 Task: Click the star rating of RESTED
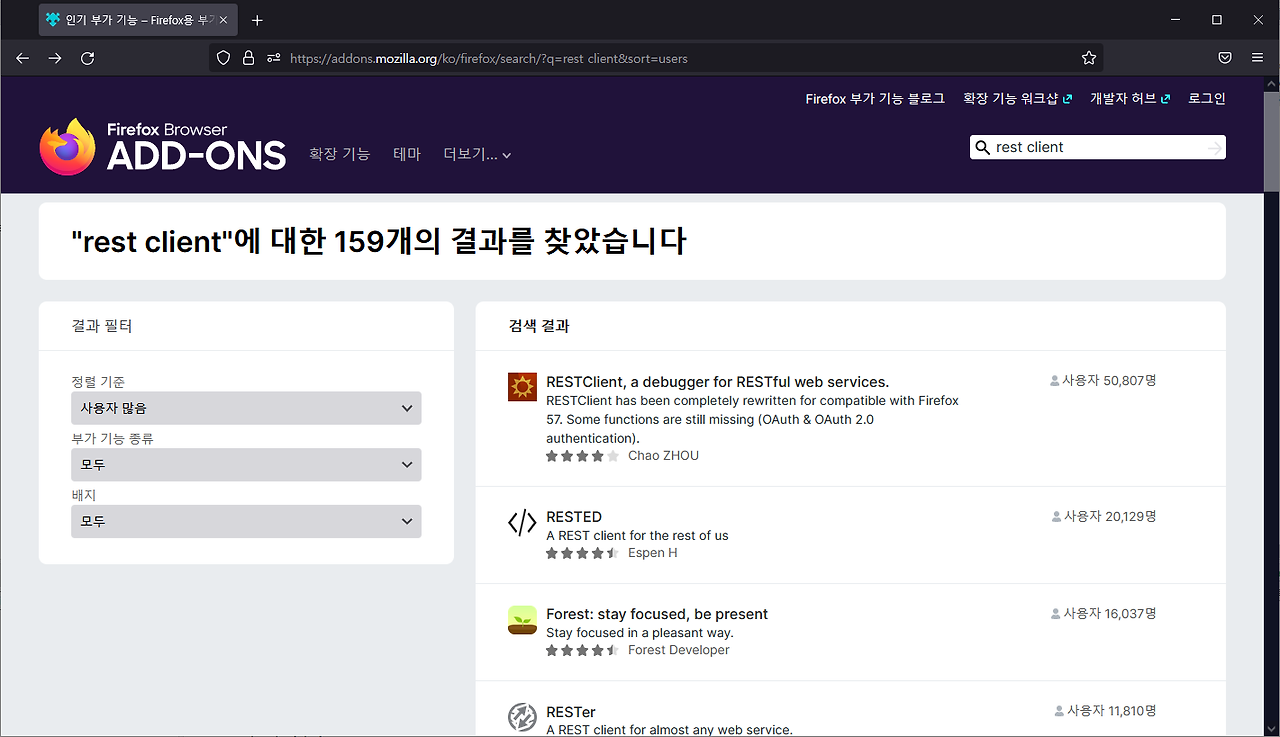582,553
